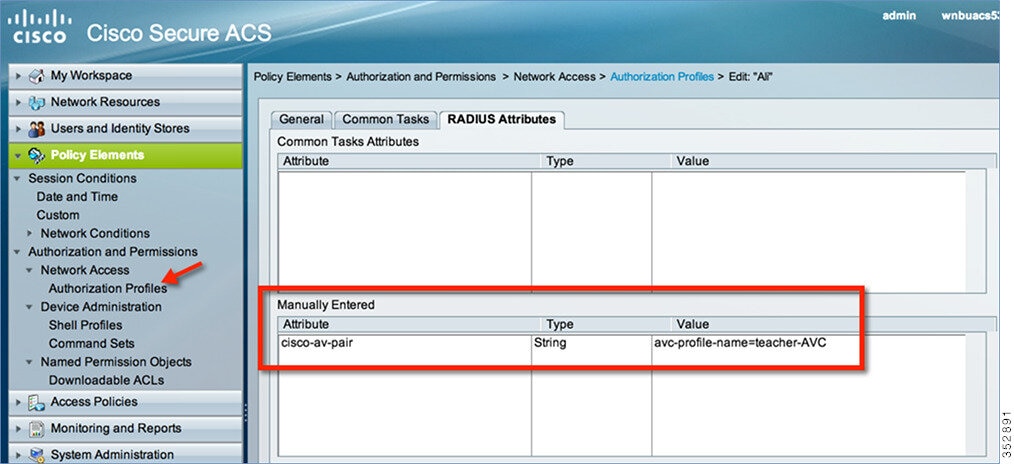
Task: Click the My Workspace icon
Action: click(x=37, y=76)
